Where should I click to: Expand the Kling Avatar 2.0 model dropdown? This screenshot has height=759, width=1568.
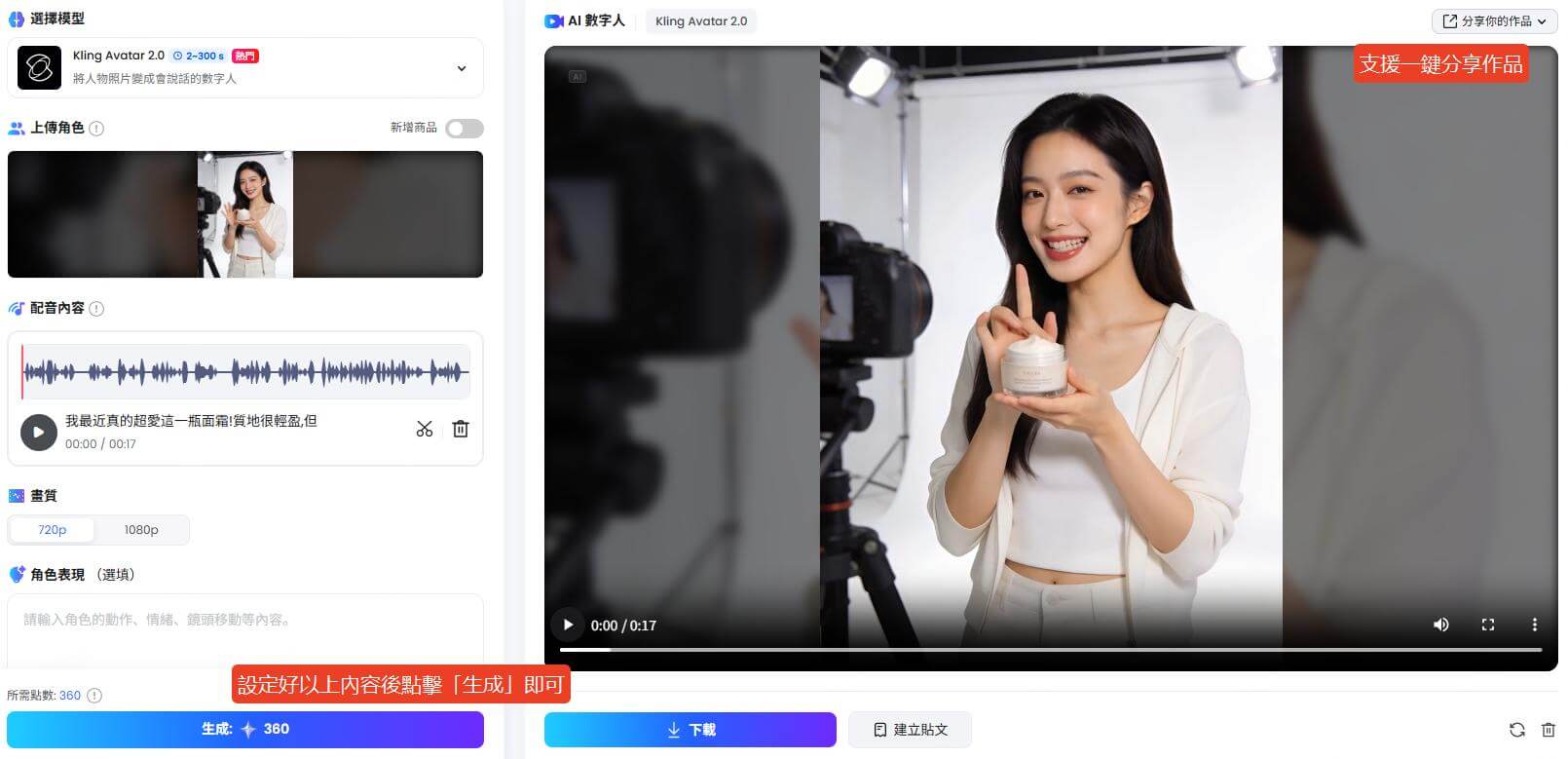pos(462,68)
